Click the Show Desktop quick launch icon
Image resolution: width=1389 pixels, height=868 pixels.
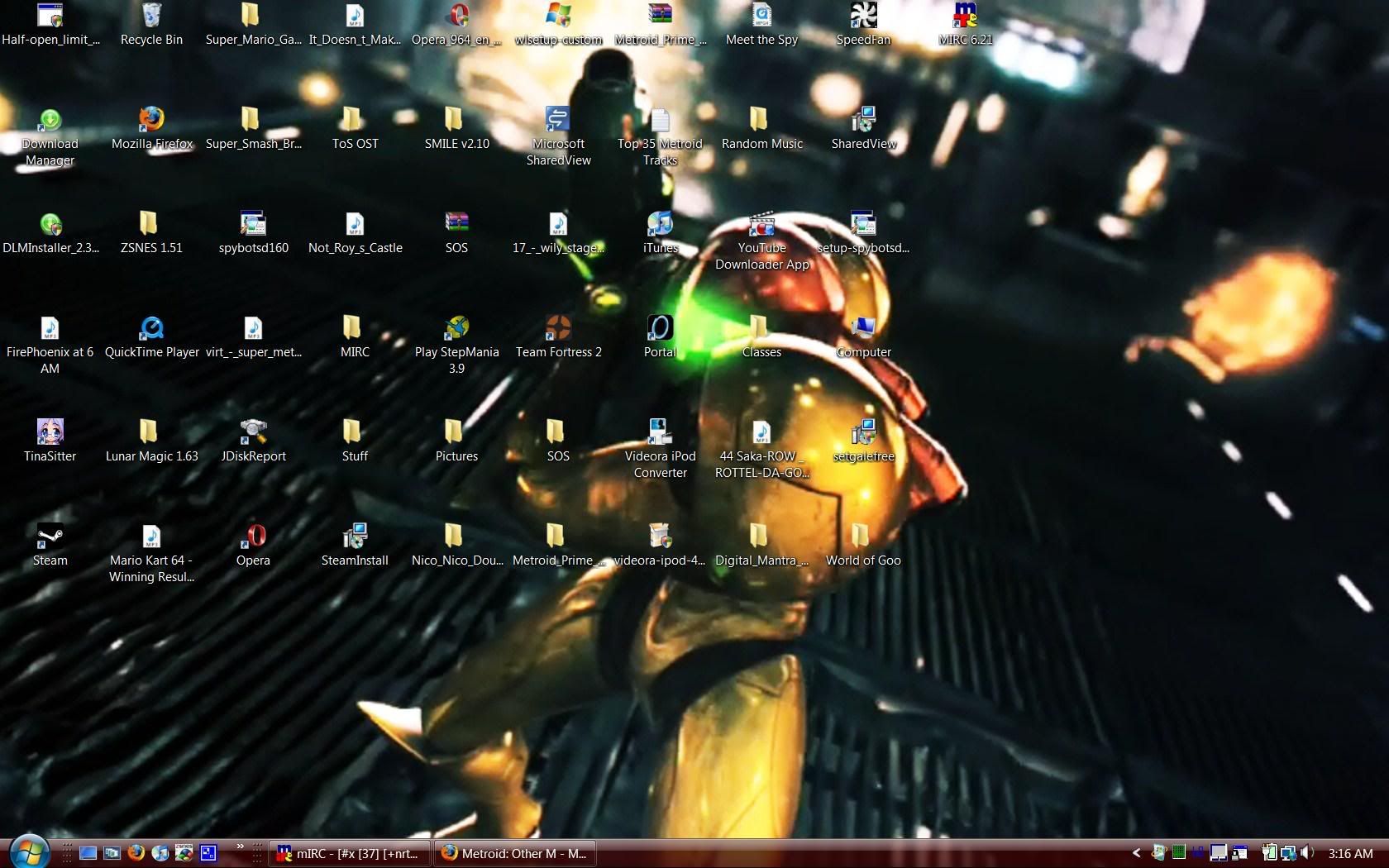coord(88,853)
